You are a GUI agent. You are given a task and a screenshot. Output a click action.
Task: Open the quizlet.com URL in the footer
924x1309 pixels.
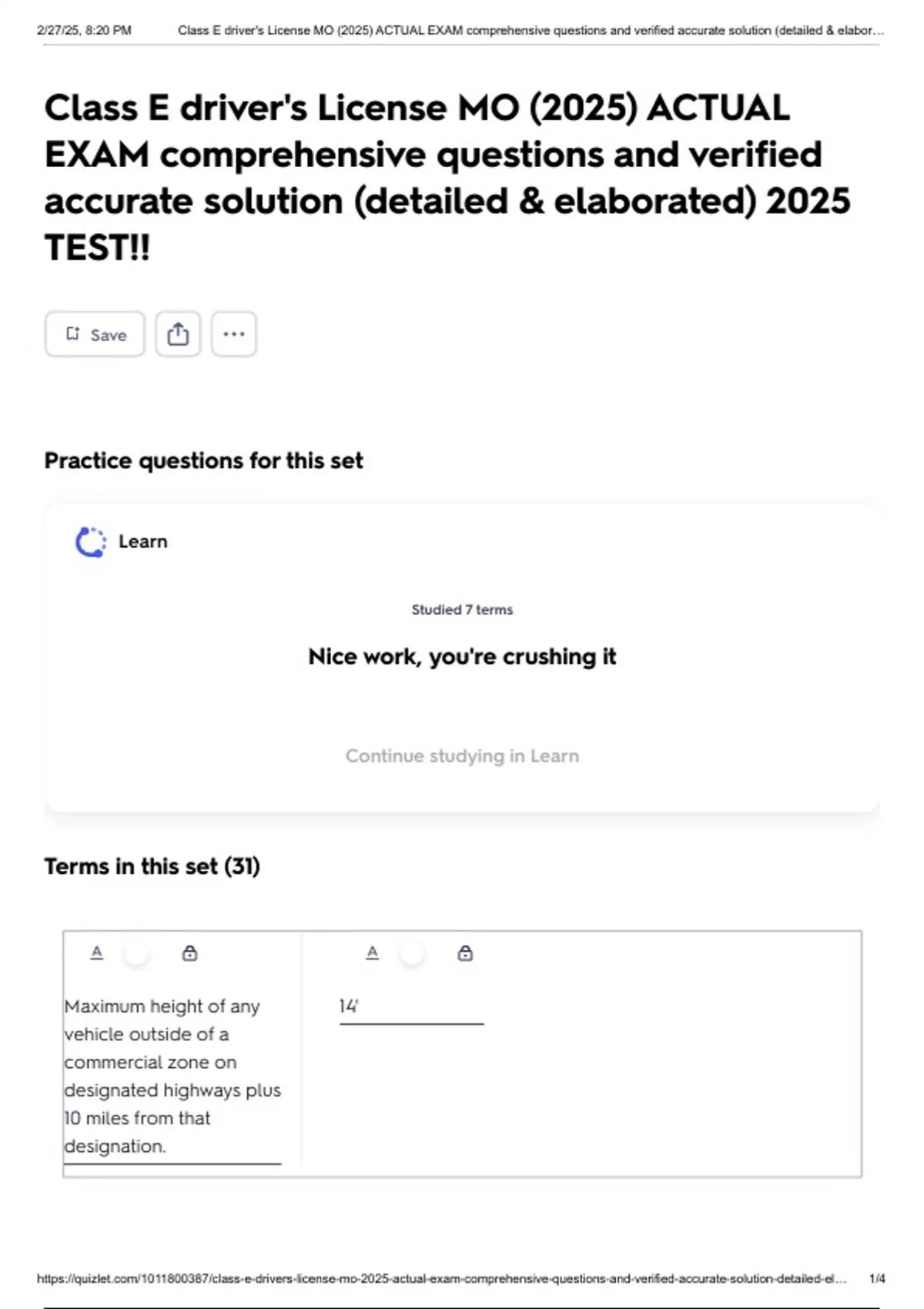point(441,1279)
